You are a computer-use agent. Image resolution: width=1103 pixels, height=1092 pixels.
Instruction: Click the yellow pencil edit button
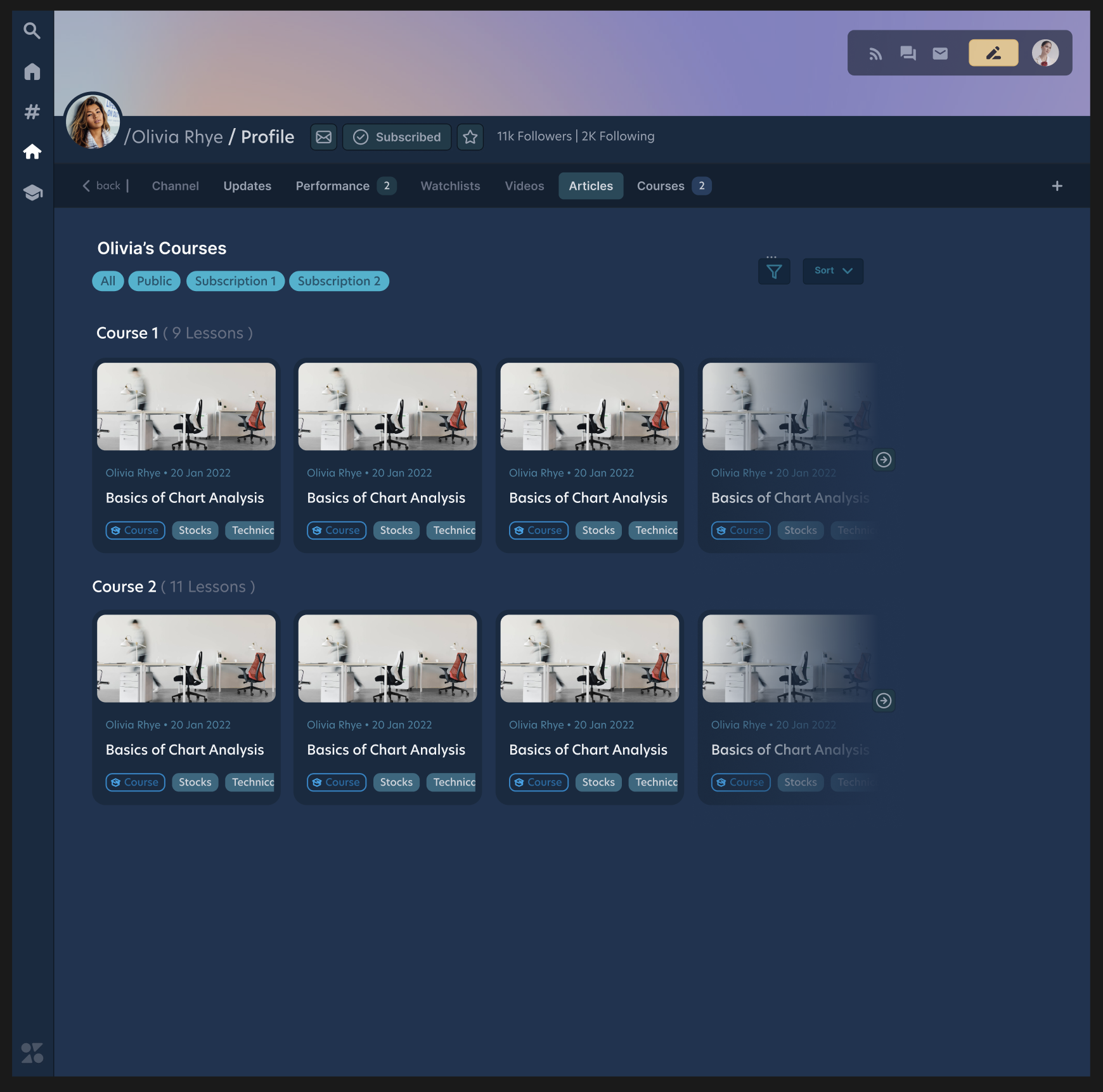click(x=993, y=53)
